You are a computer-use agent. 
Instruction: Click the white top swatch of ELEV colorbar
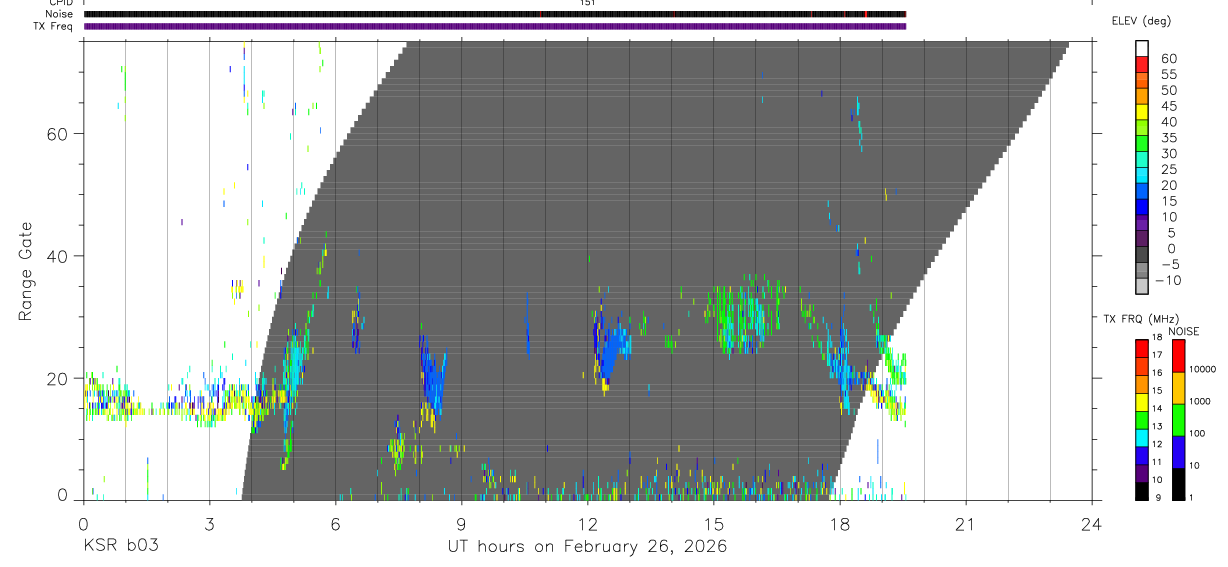[1142, 49]
